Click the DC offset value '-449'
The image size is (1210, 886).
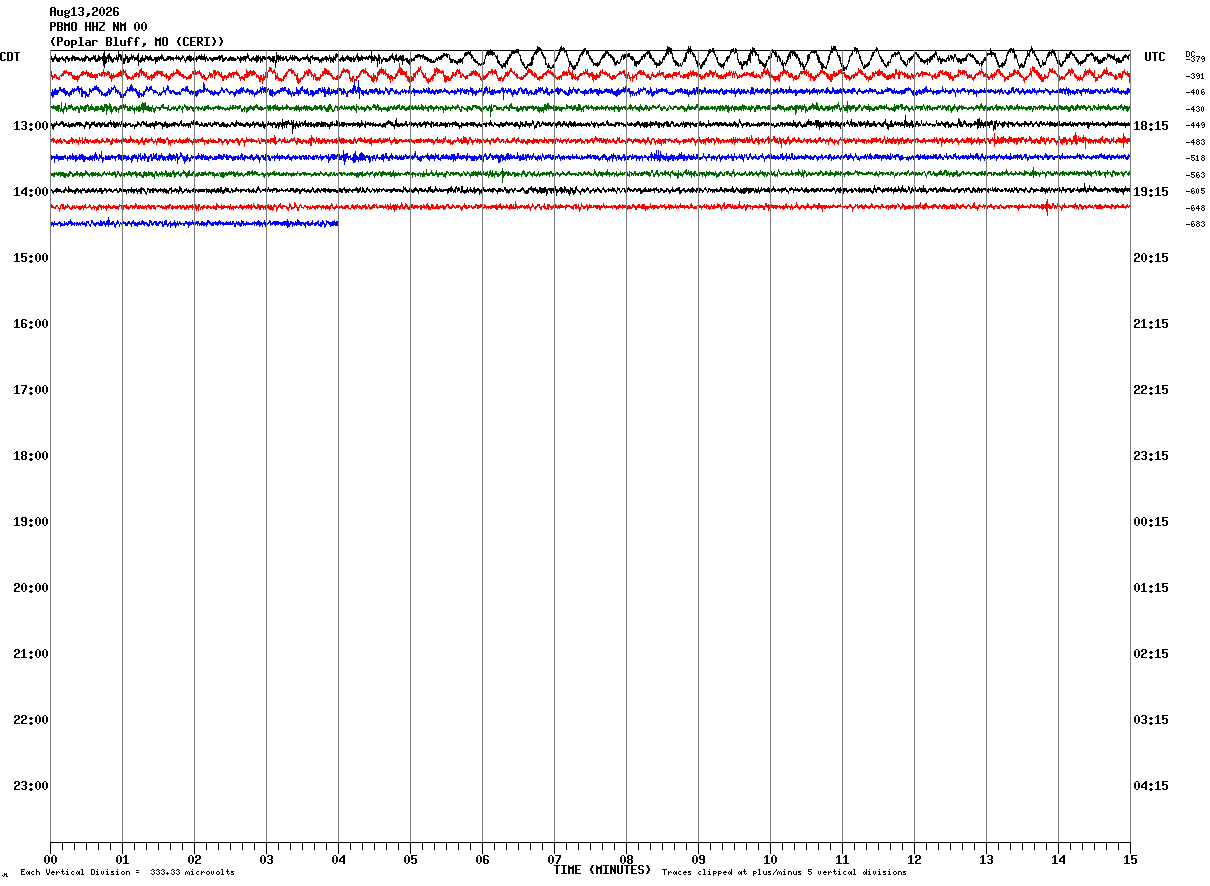pos(1195,125)
